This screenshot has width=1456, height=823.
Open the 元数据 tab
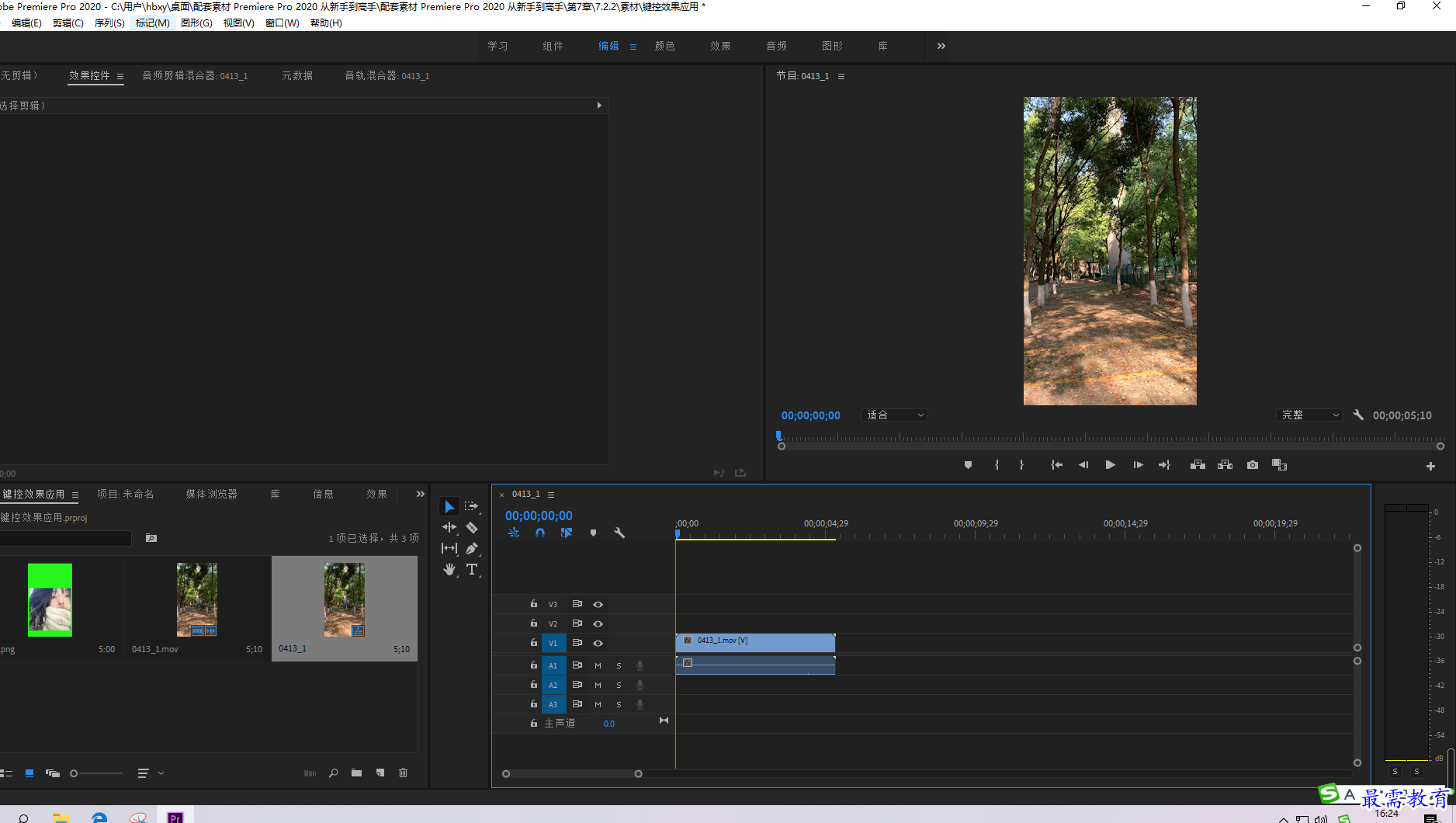297,75
